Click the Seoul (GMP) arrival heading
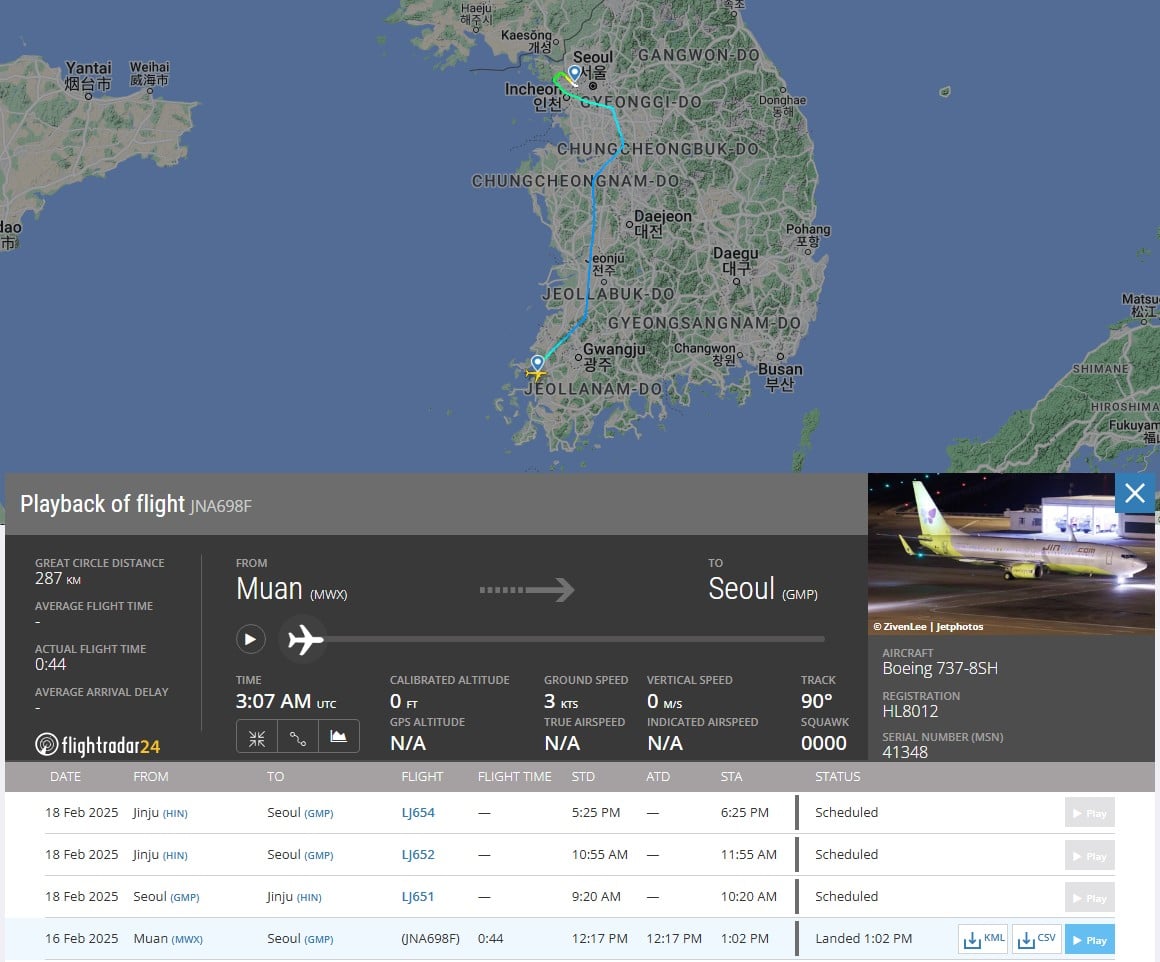This screenshot has height=962, width=1160. 763,589
